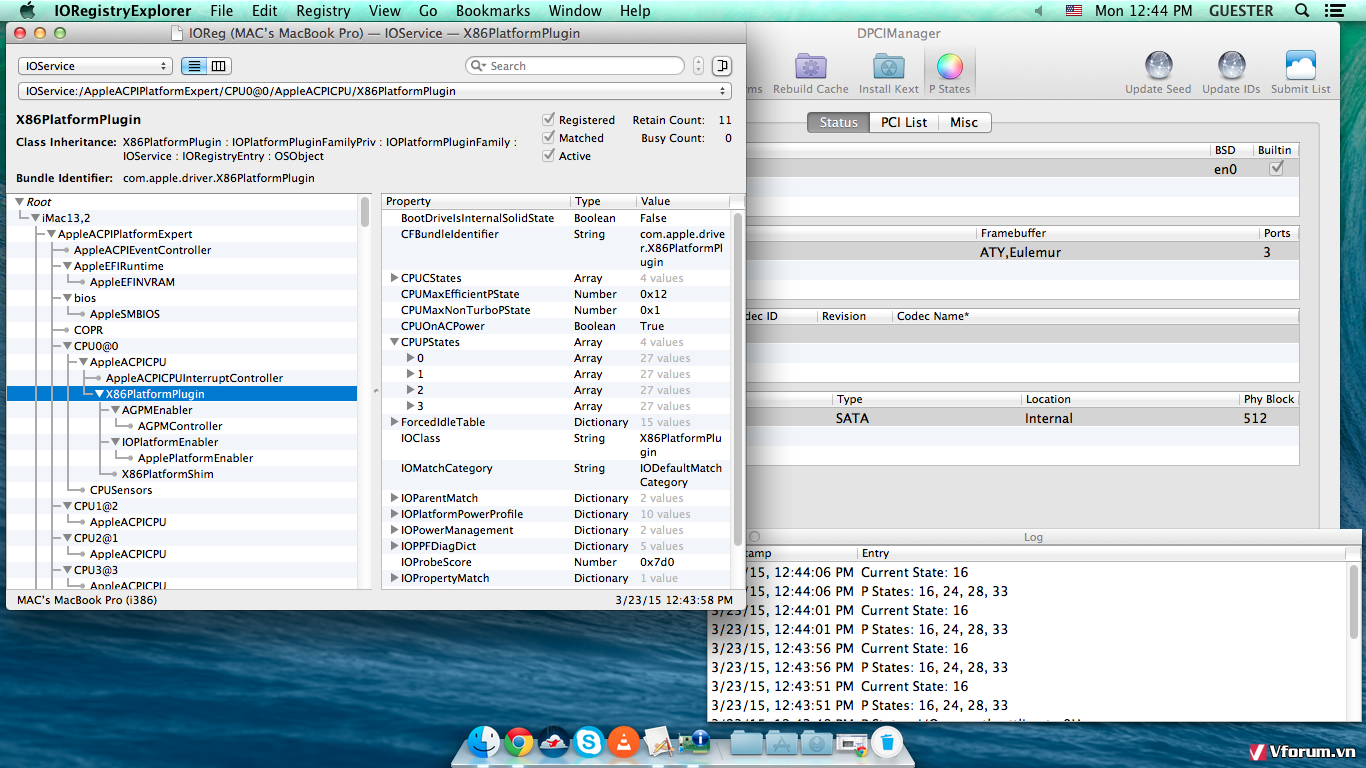Expand CPUPStates array item 0
This screenshot has height=768, width=1366.
pyautogui.click(x=410, y=358)
